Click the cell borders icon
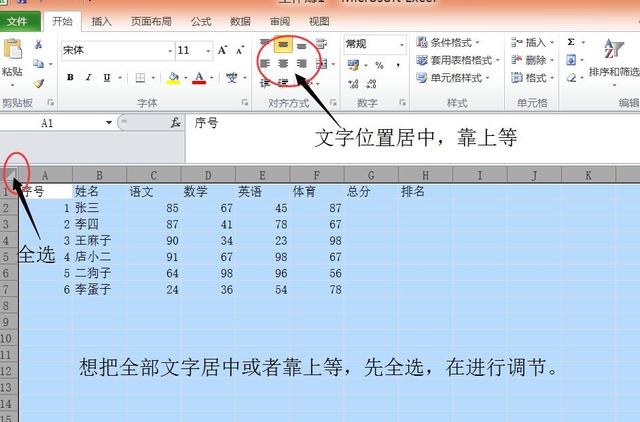The height and width of the screenshot is (422, 640). point(140,77)
